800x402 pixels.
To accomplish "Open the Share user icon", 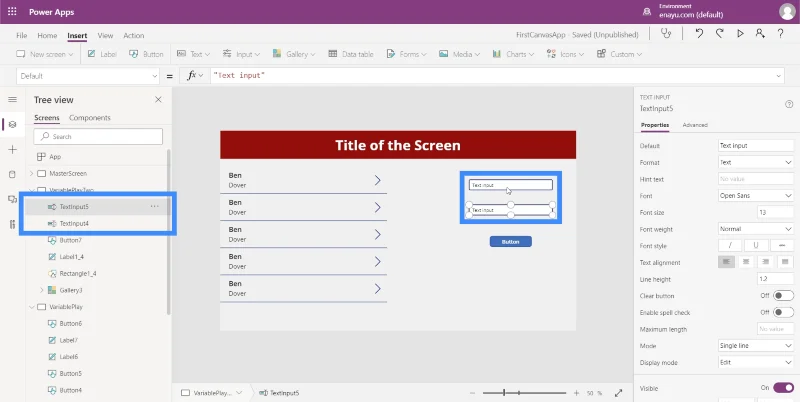I will (x=760, y=34).
